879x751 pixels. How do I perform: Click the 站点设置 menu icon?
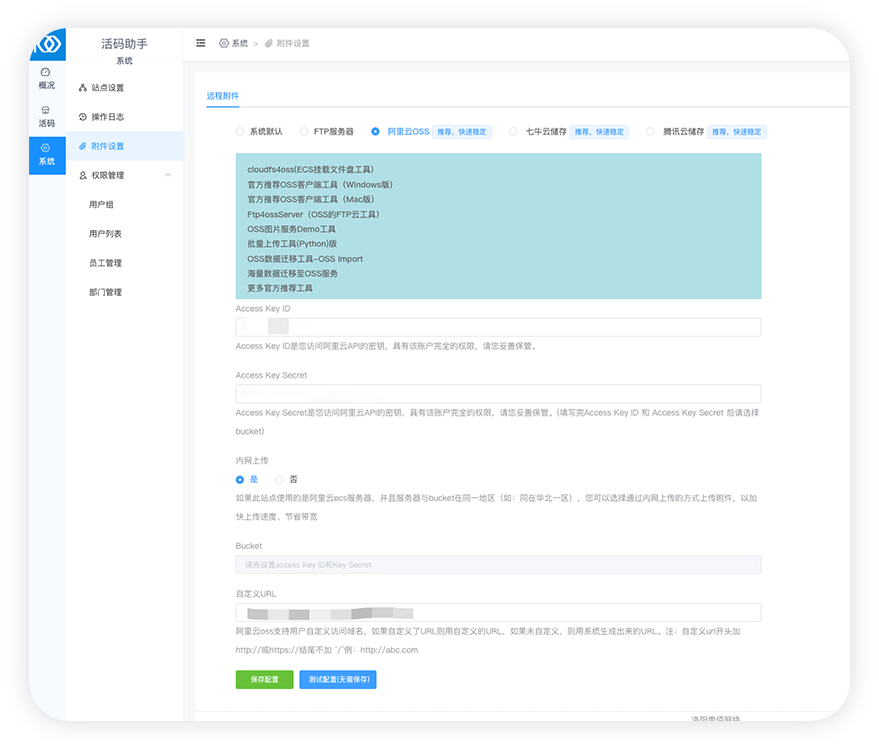click(x=82, y=87)
